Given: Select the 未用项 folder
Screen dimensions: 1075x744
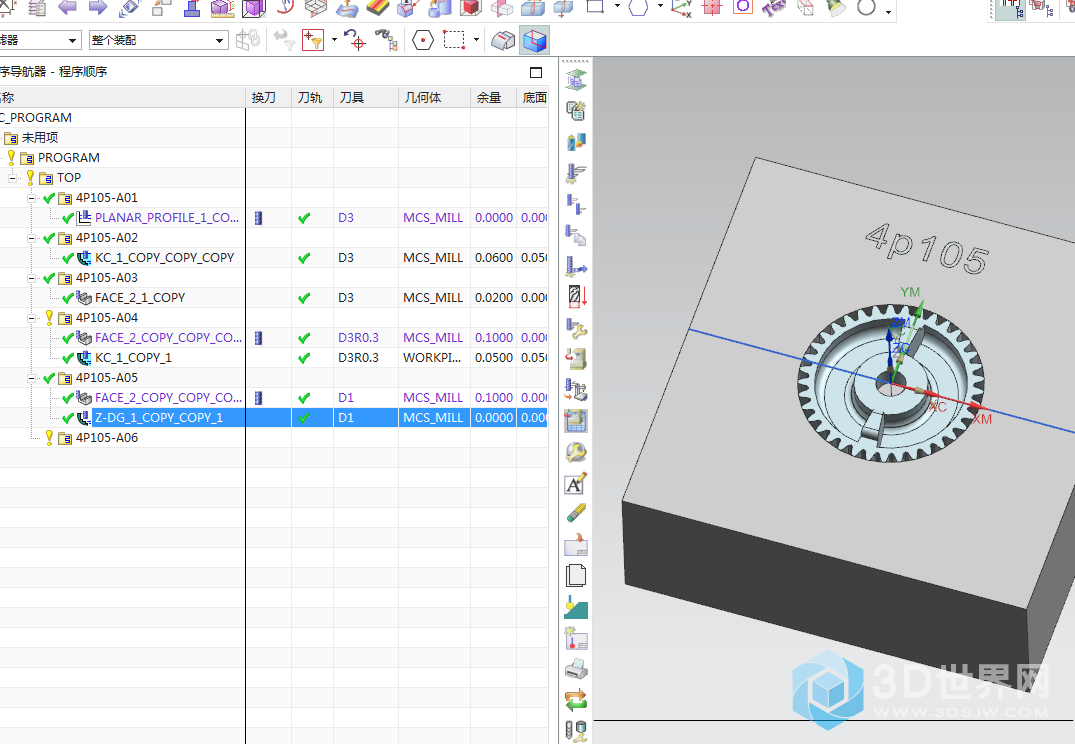Looking at the screenshot, I should [40, 138].
